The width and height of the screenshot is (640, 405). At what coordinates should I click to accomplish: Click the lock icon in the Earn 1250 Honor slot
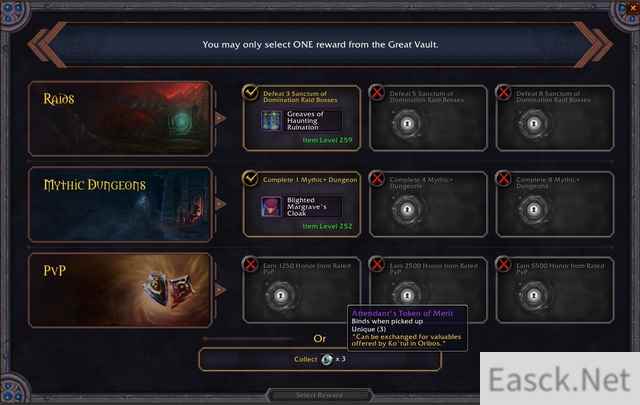(280, 295)
